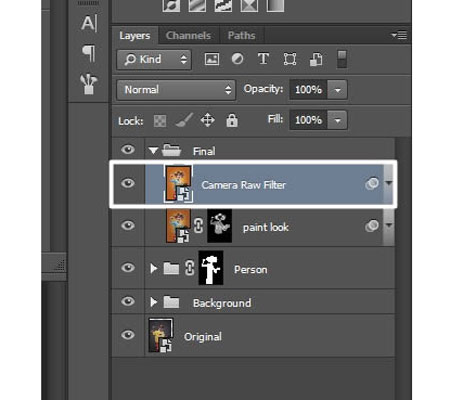Hide the Final group

pos(128,149)
